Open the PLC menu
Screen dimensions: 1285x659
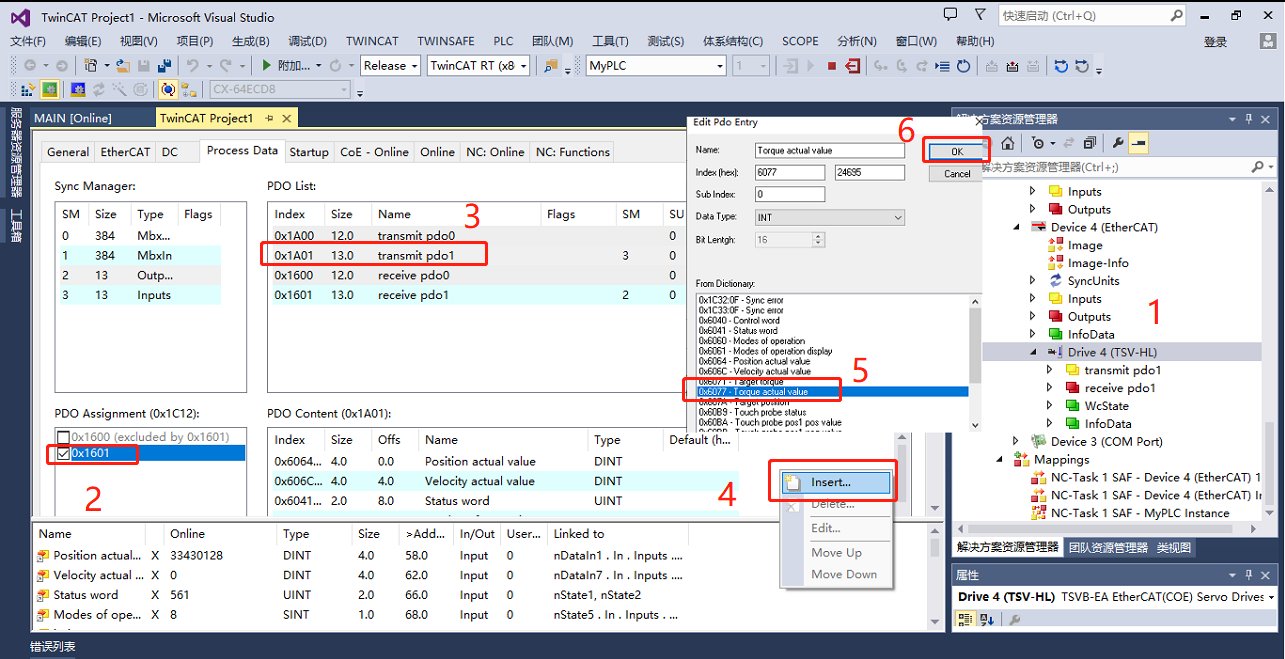pos(504,41)
